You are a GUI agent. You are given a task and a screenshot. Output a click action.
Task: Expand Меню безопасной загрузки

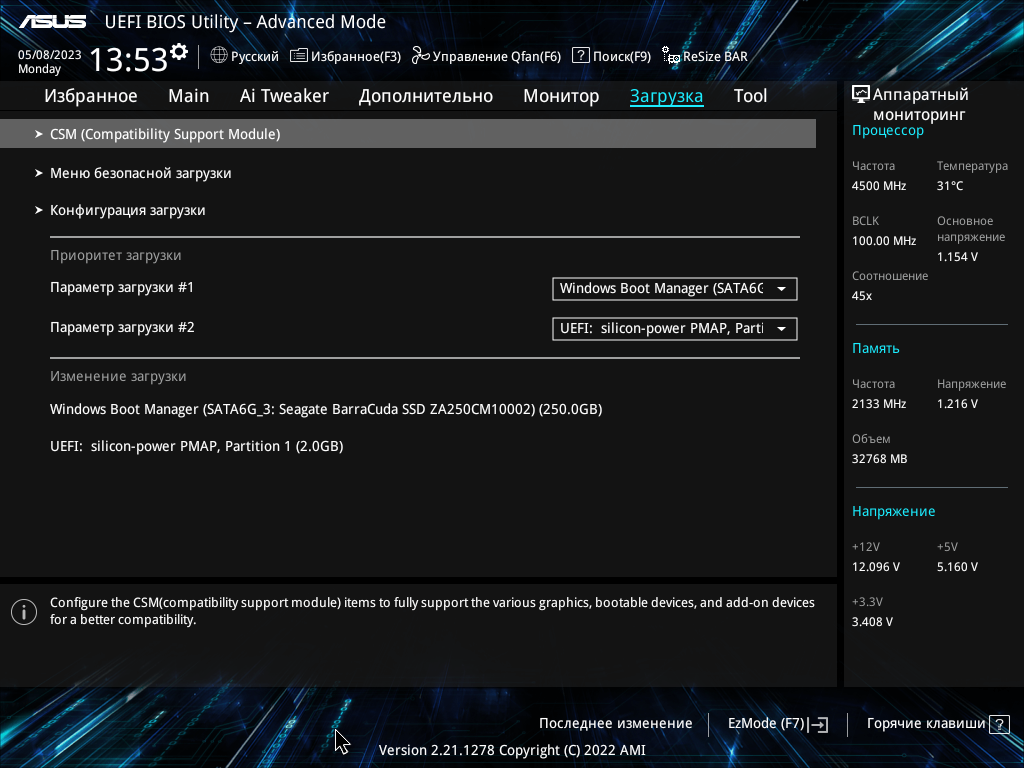coord(140,173)
